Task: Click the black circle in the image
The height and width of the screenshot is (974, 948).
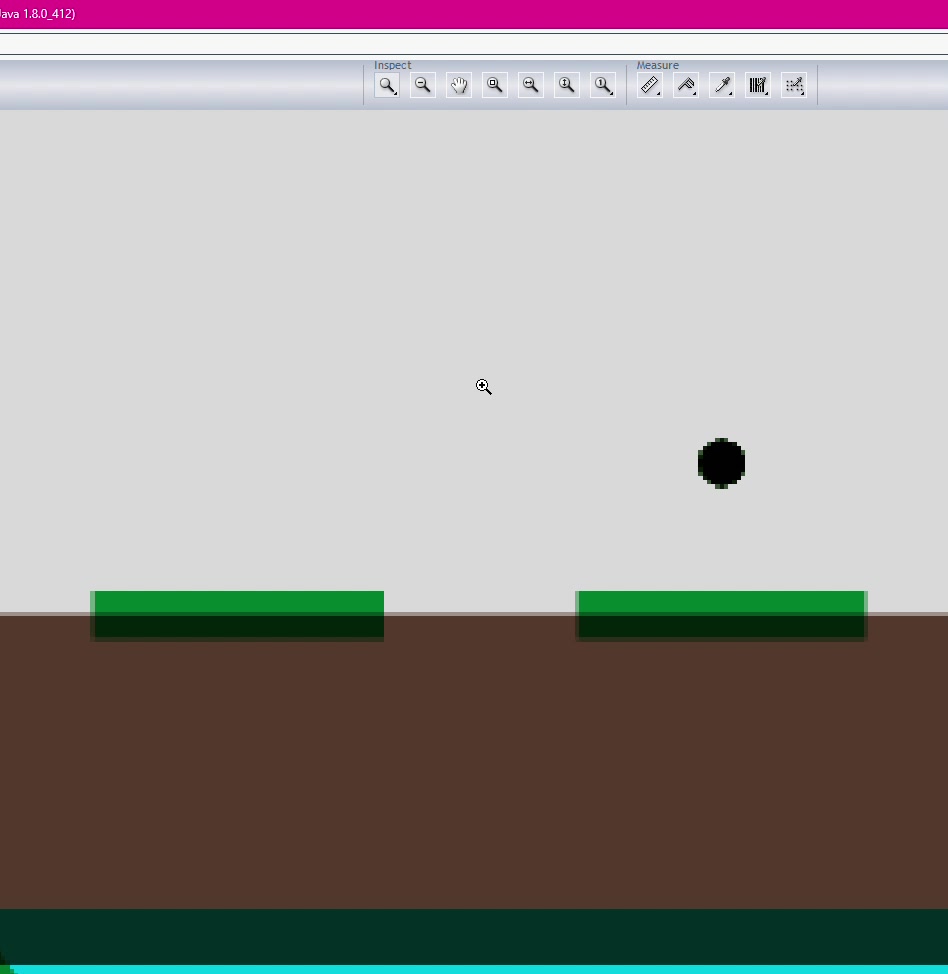Action: (x=721, y=463)
